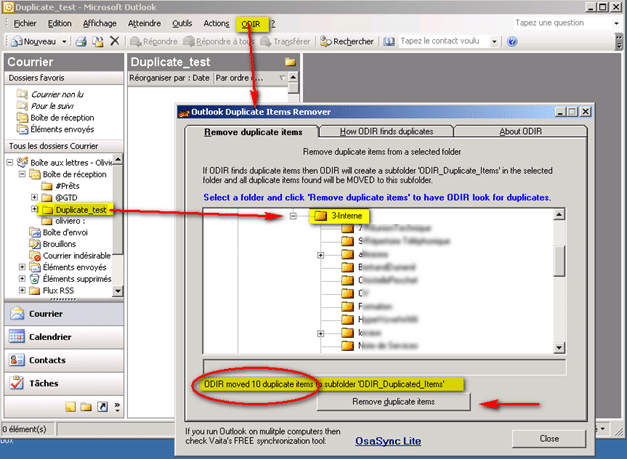
Task: Open the Tapez une question dropdown arrow
Action: click(616, 23)
